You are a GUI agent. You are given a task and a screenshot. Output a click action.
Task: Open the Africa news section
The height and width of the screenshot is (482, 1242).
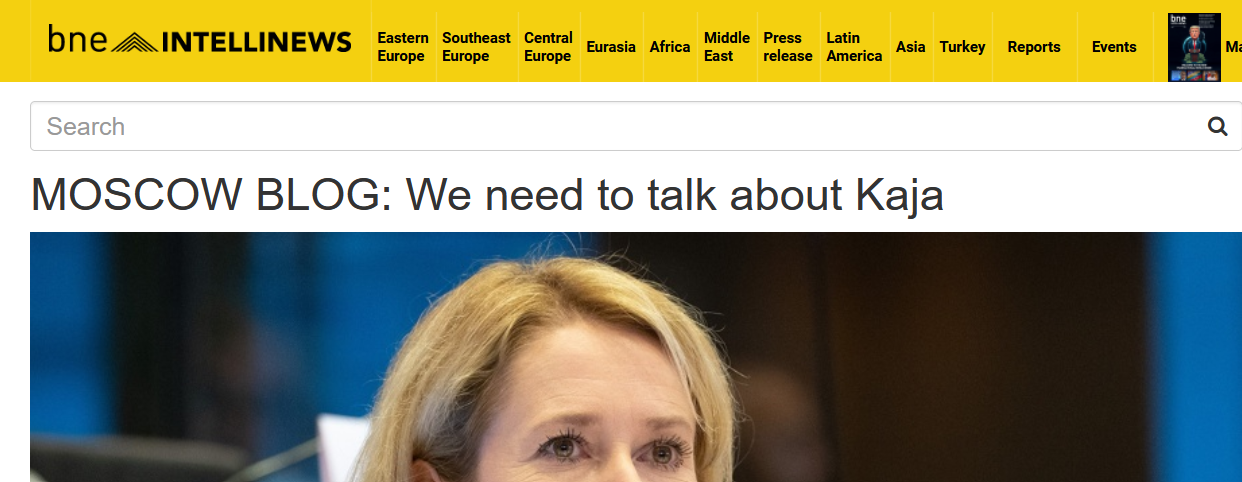(x=670, y=47)
